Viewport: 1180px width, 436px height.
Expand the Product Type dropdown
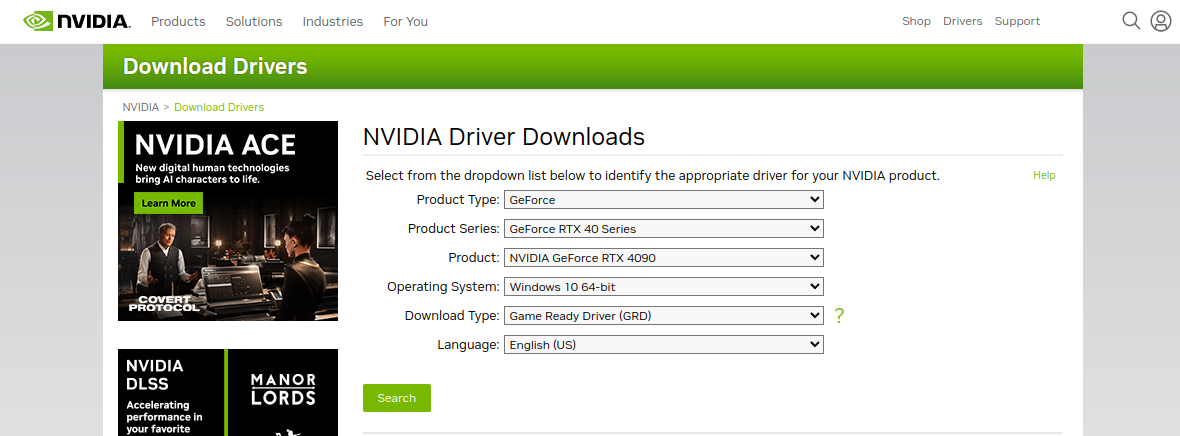click(x=664, y=200)
